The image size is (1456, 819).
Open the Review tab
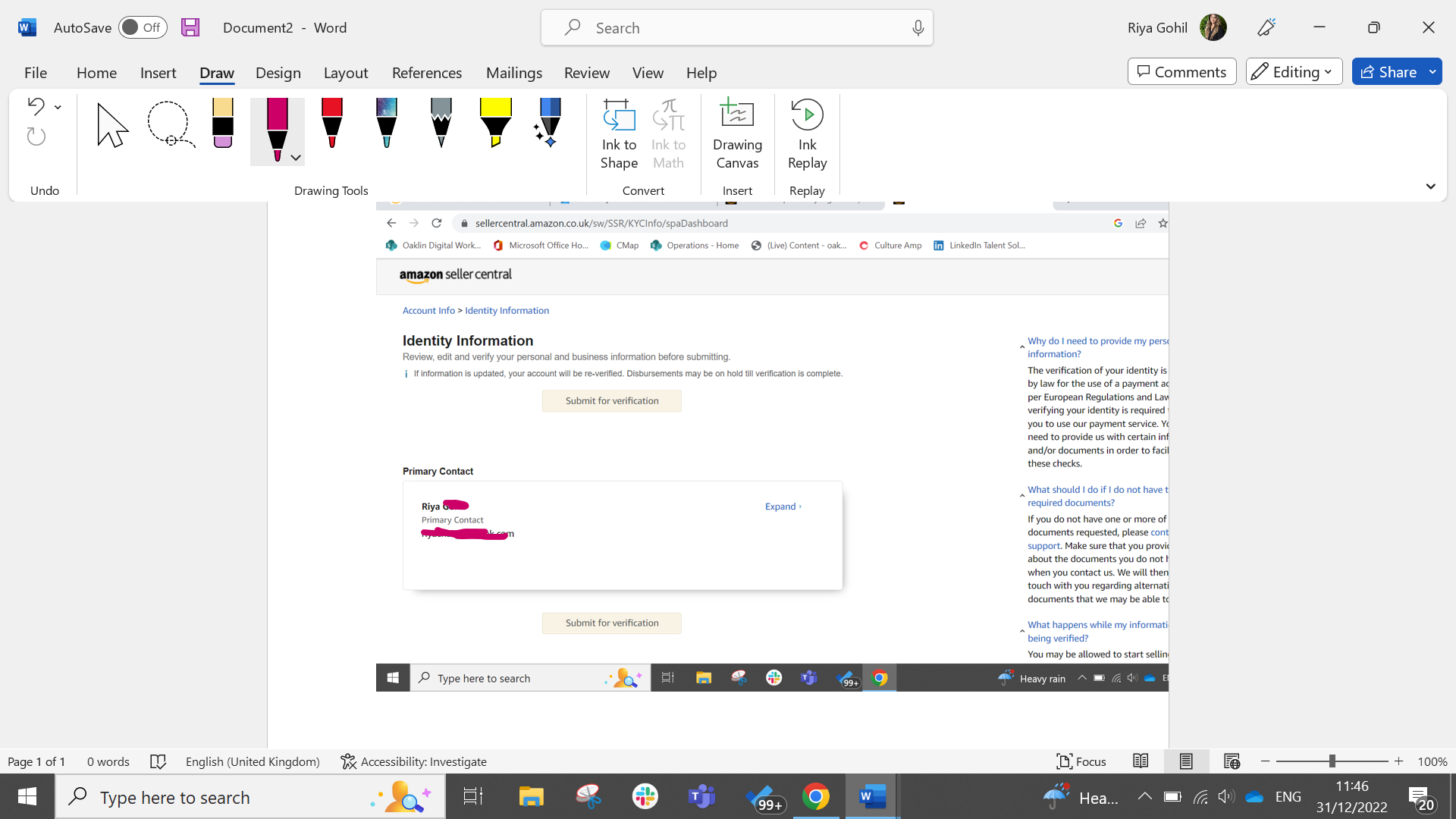click(586, 73)
